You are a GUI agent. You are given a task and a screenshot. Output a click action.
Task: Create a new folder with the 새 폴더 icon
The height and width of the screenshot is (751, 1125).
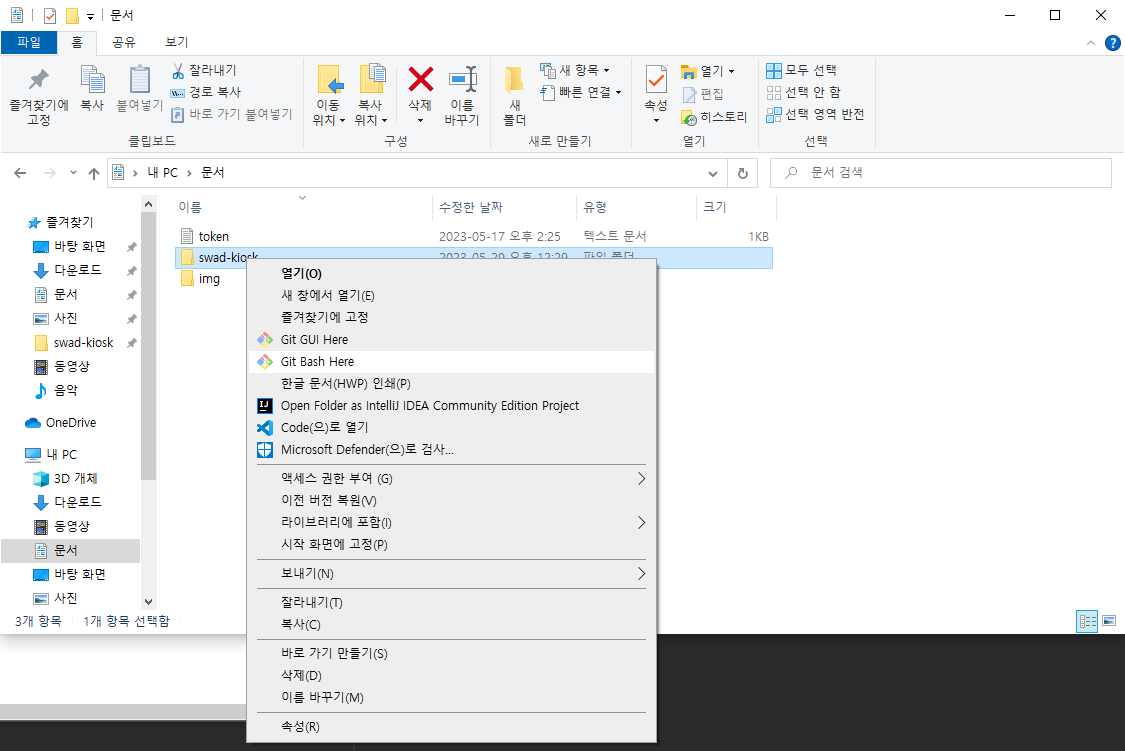click(513, 95)
